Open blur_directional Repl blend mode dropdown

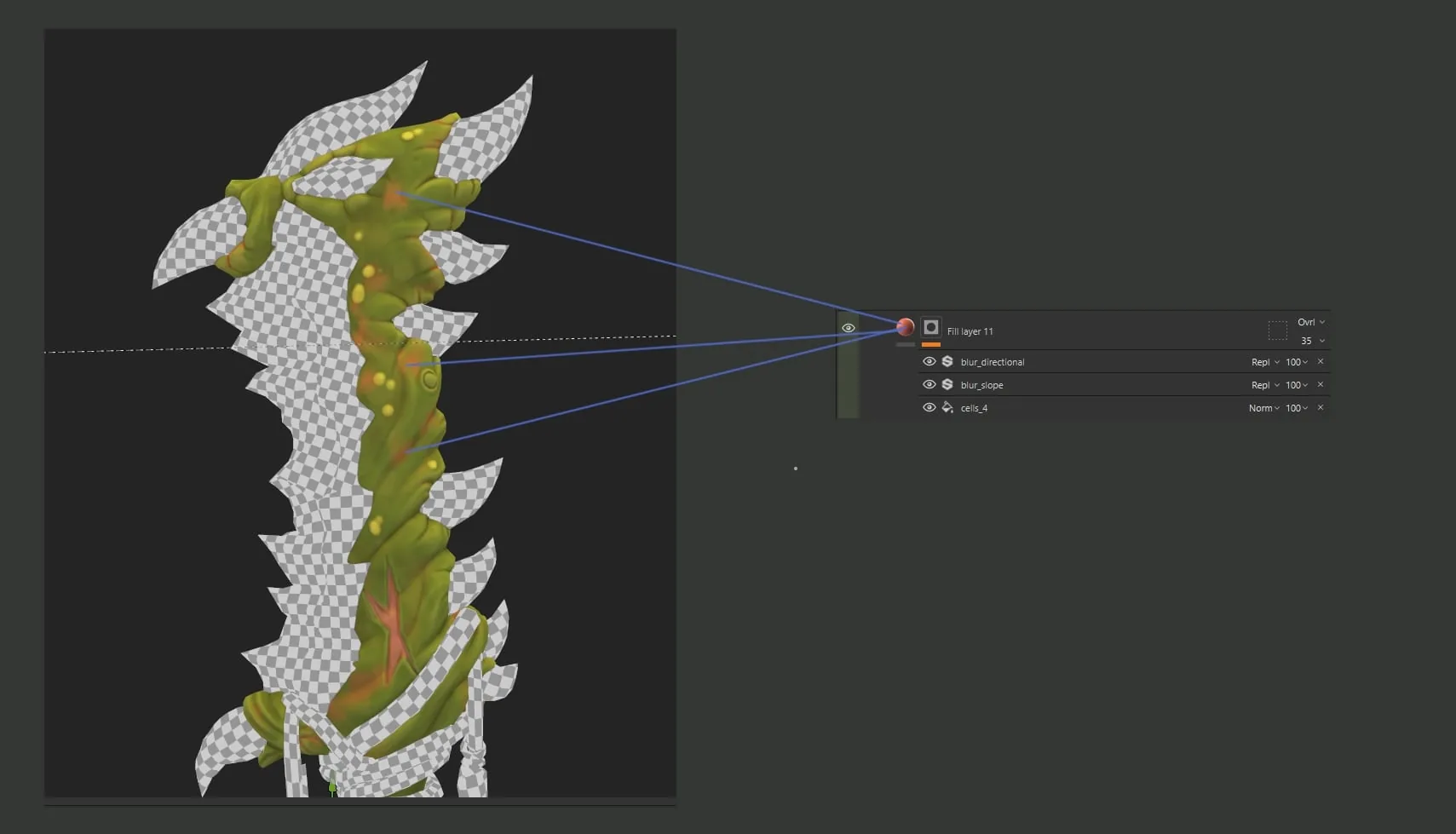pos(1265,362)
